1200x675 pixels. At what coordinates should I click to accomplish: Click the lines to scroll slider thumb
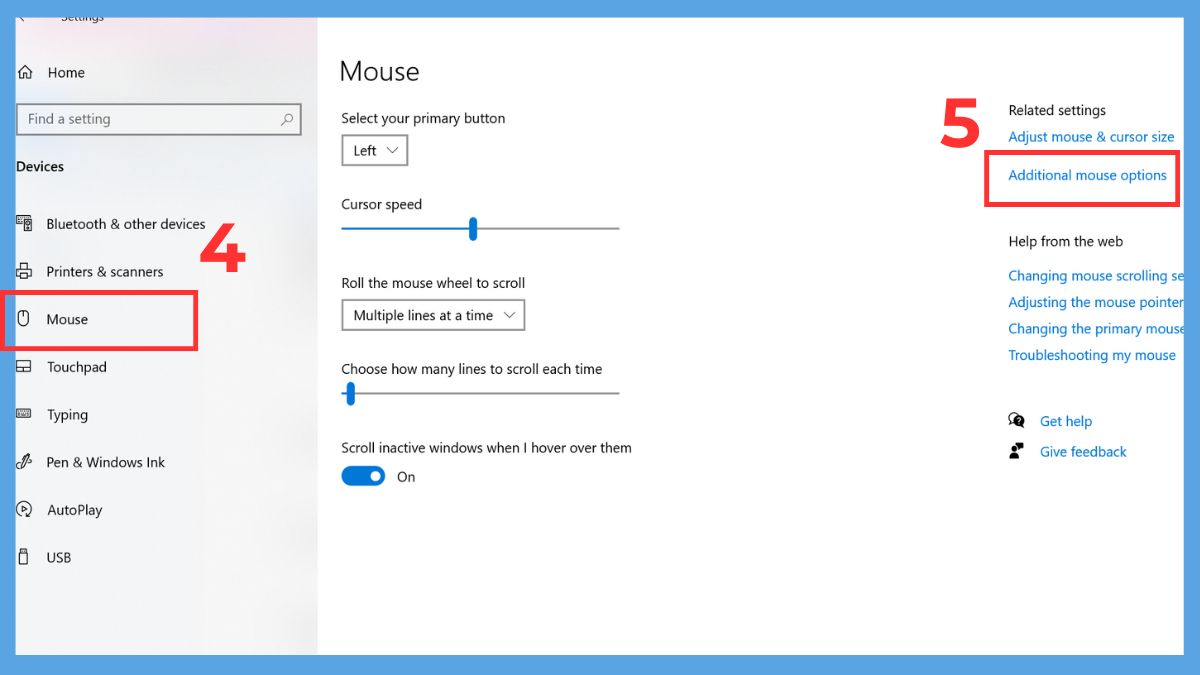pyautogui.click(x=350, y=394)
